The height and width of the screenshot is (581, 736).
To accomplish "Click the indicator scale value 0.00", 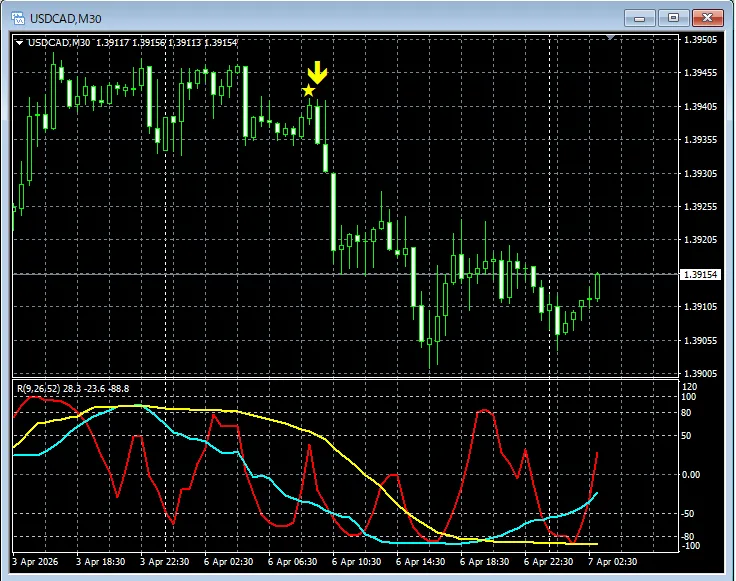I will click(x=690, y=474).
